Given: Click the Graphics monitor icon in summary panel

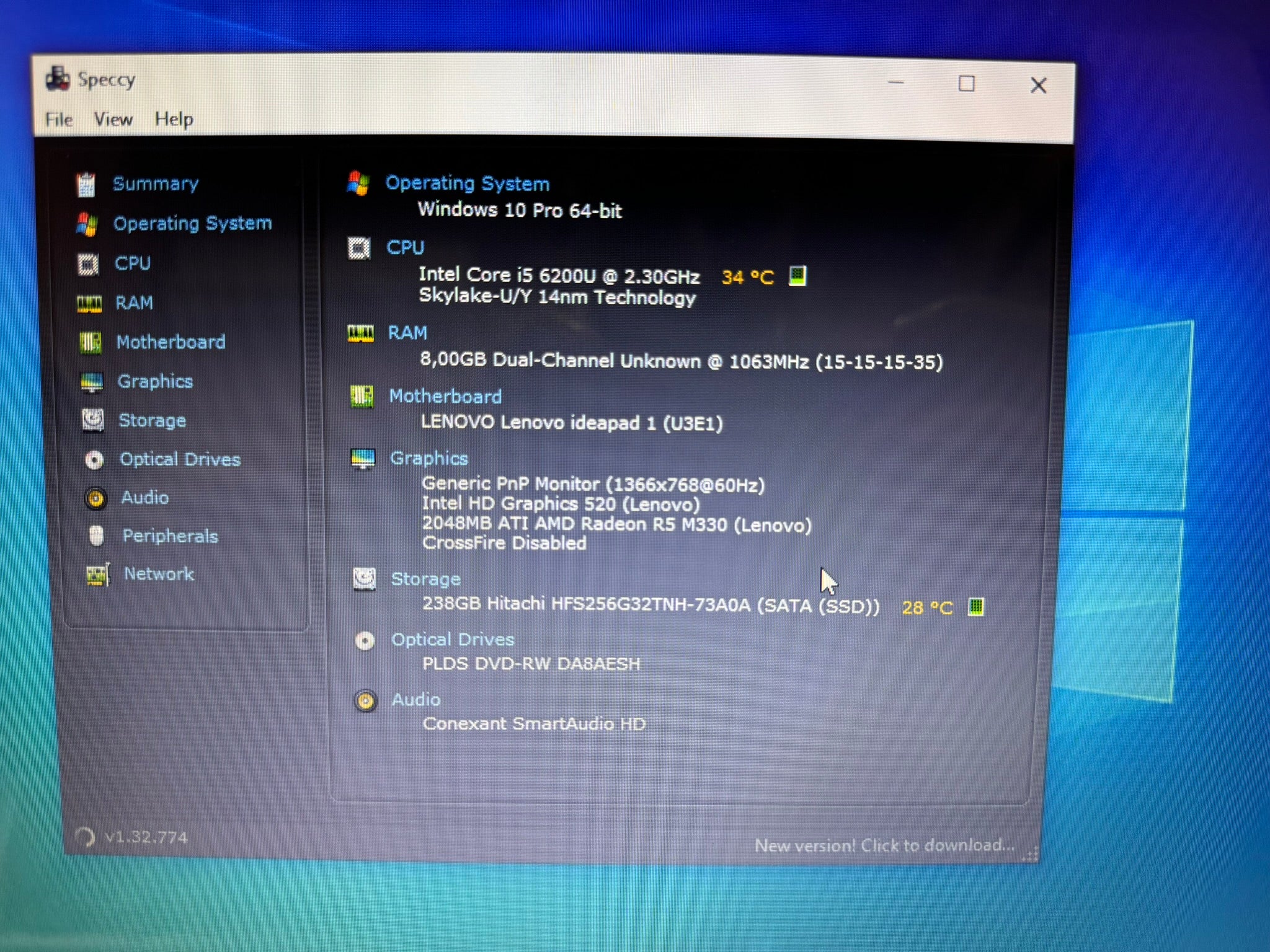Looking at the screenshot, I should pos(363,459).
